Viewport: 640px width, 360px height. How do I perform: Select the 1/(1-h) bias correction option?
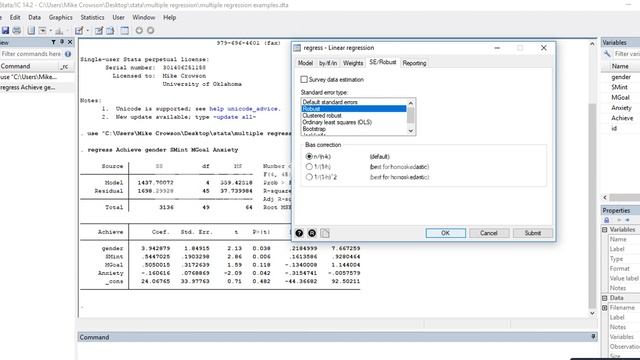309,167
